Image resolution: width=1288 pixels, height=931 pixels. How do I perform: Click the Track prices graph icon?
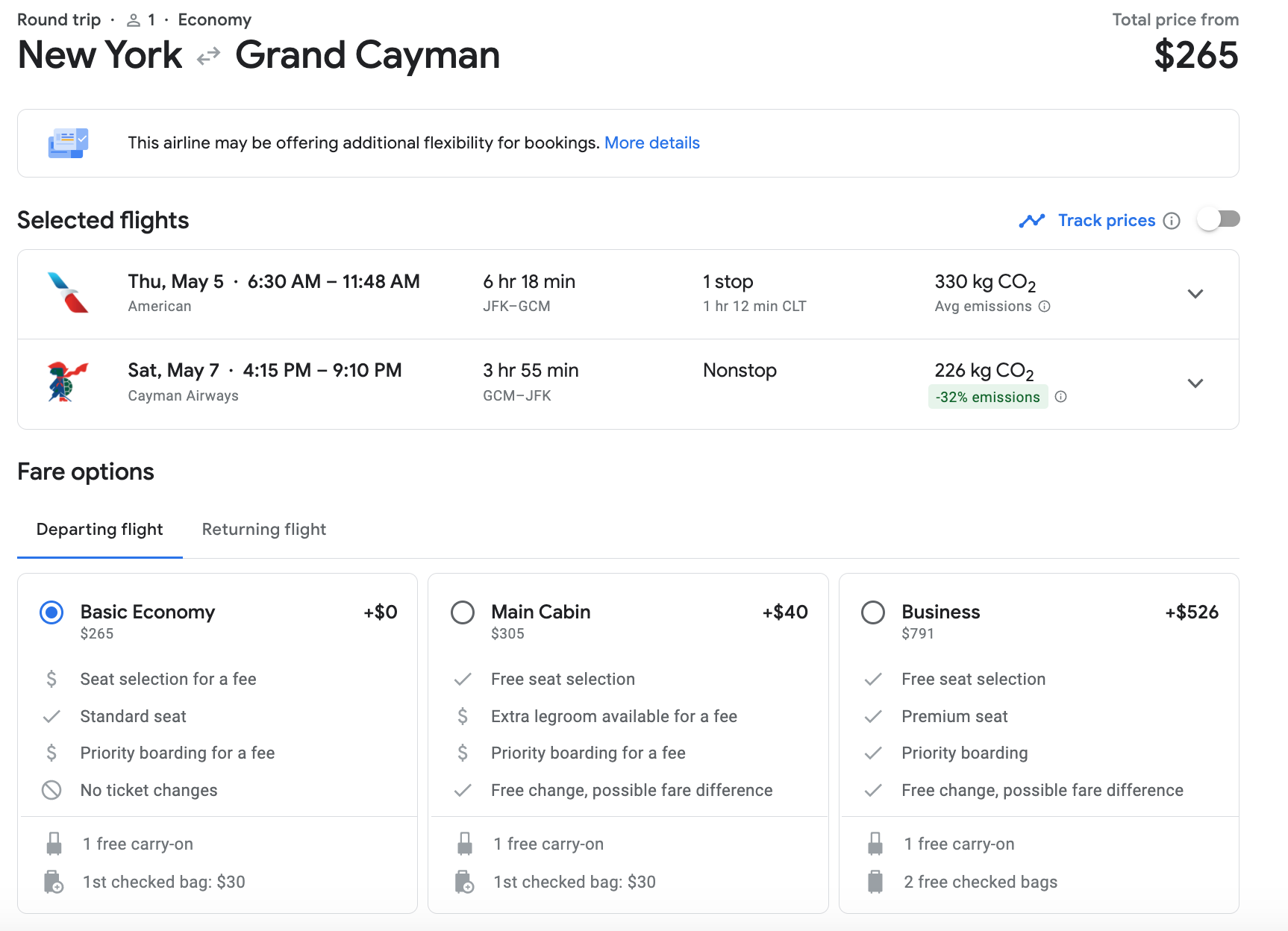tap(1031, 221)
